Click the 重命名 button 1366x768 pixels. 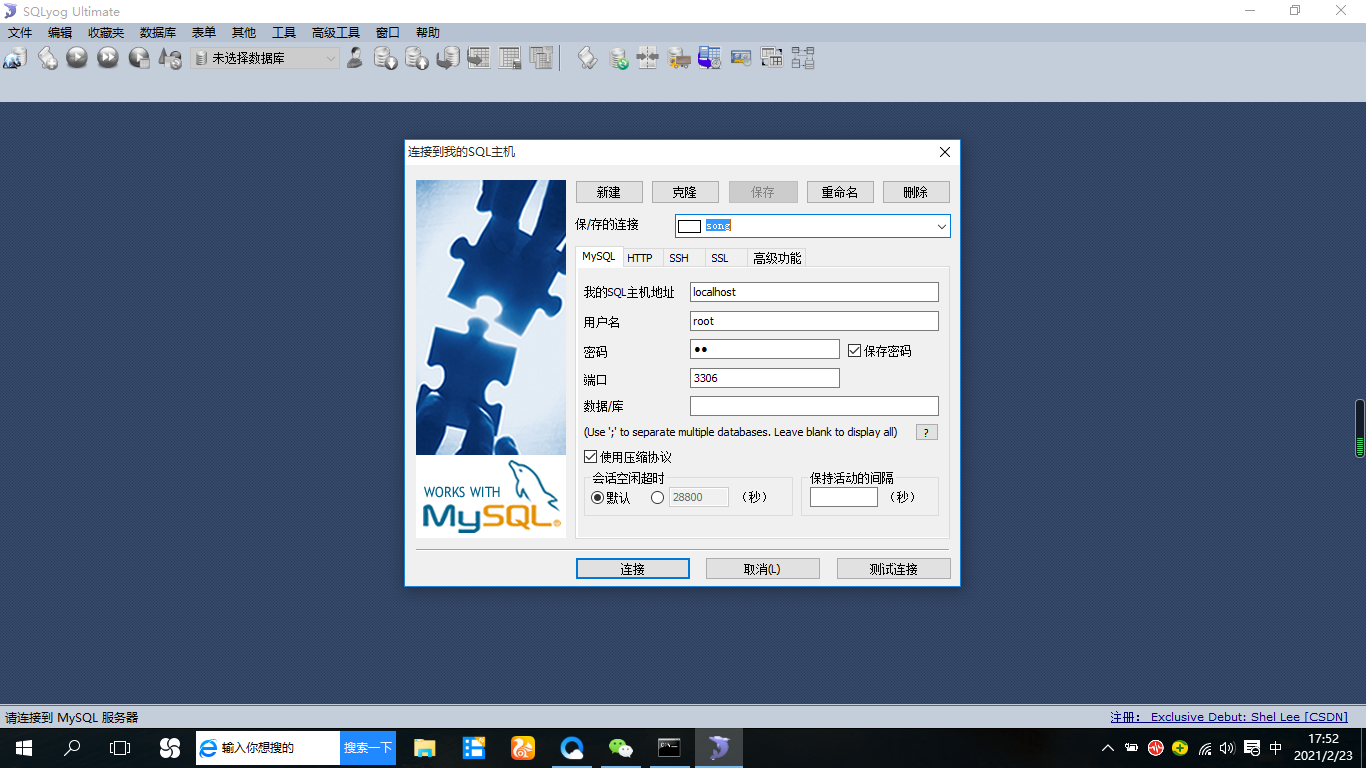coord(840,192)
